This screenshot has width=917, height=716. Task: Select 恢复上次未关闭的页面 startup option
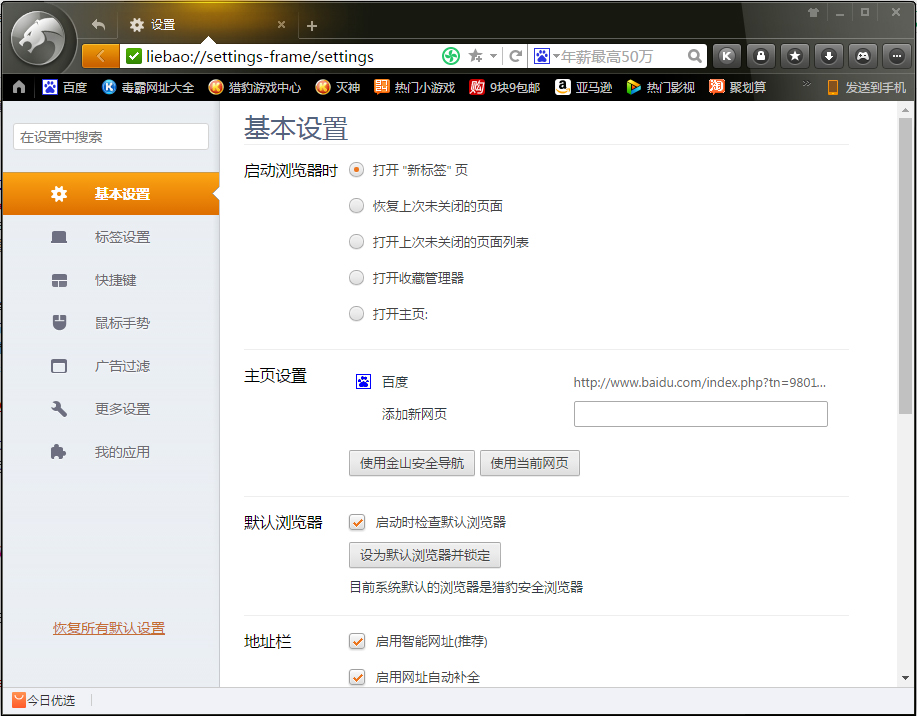(356, 205)
